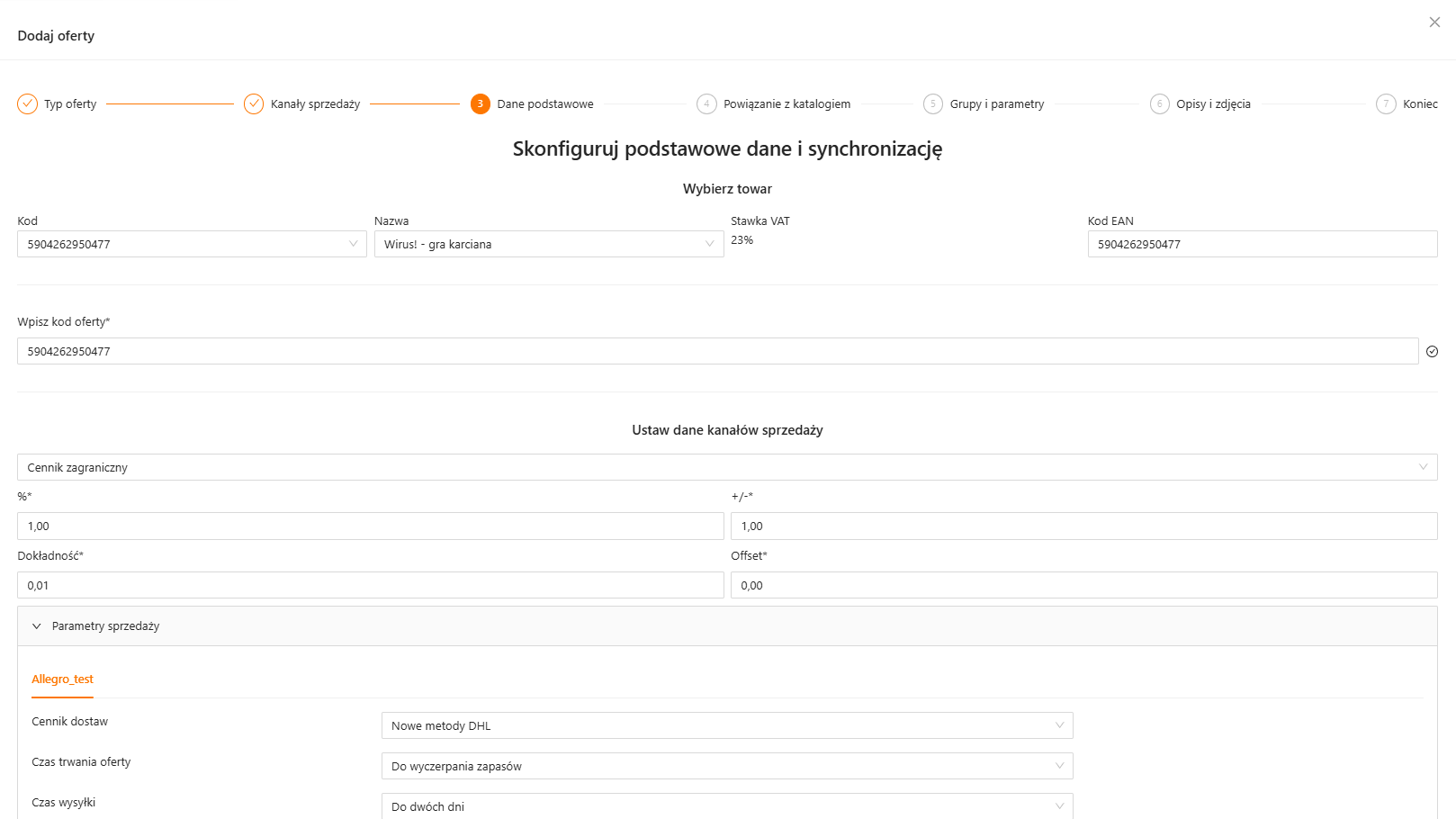Collapse the Parametry sprzedaży section

point(727,626)
